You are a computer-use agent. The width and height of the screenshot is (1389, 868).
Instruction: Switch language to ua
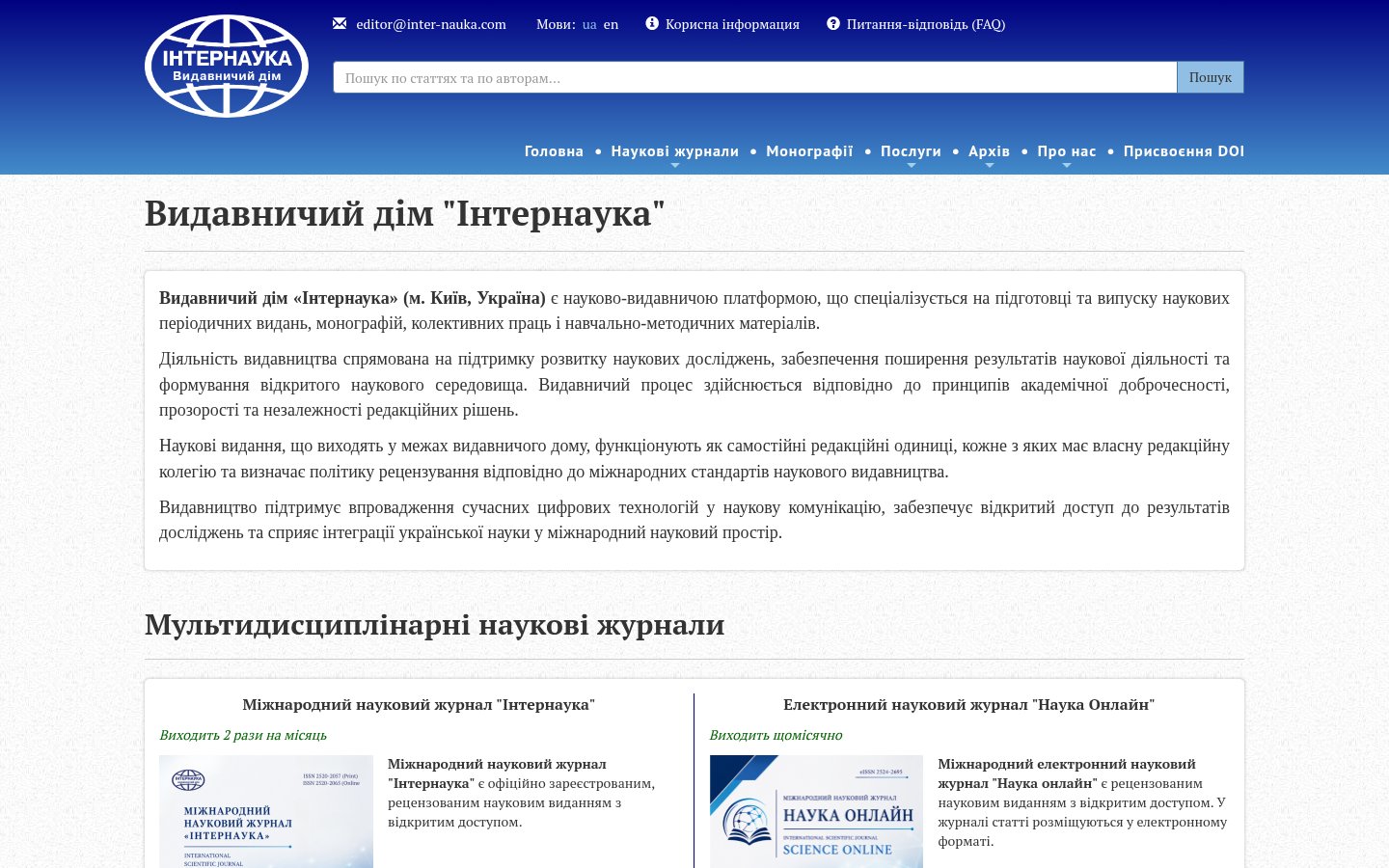[589, 24]
